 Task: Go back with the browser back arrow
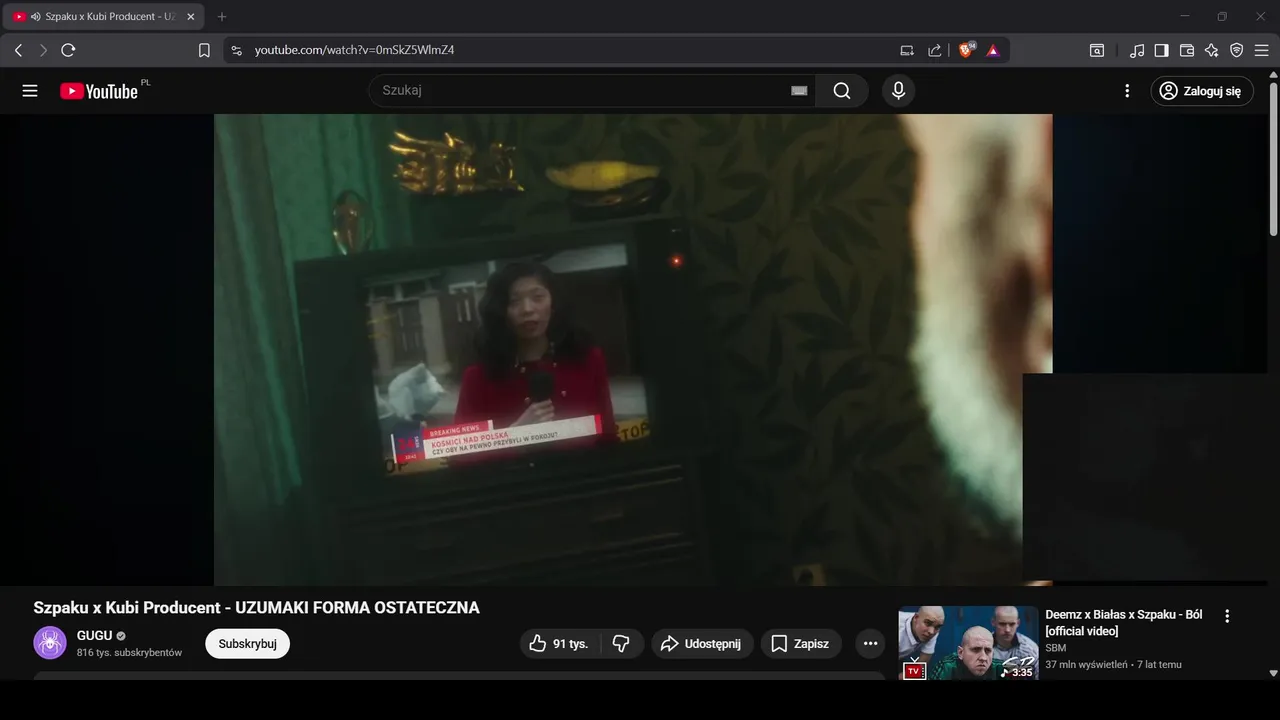18,50
